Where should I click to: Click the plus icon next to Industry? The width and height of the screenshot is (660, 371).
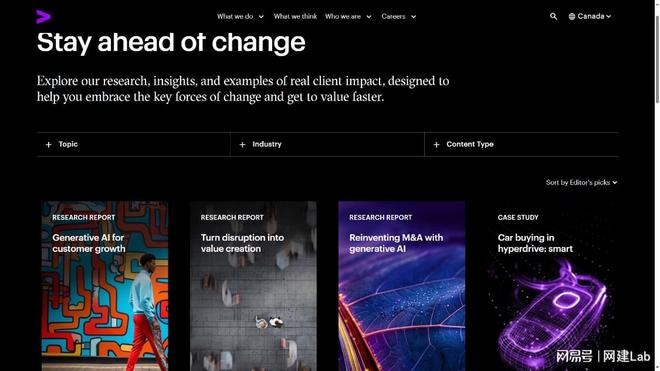242,144
